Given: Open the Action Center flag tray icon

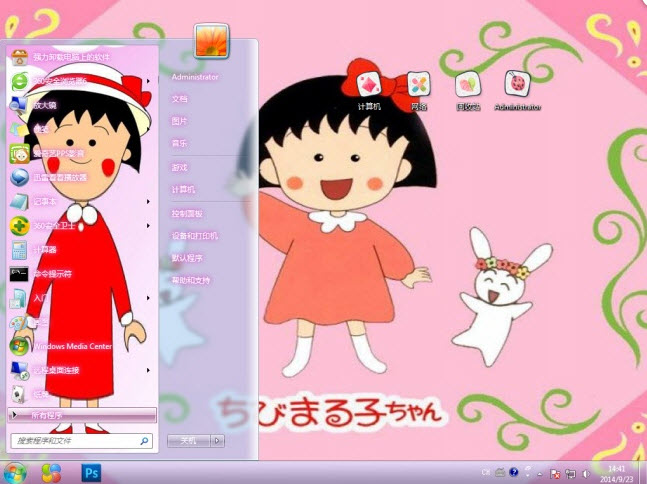Looking at the screenshot, I should click(555, 474).
